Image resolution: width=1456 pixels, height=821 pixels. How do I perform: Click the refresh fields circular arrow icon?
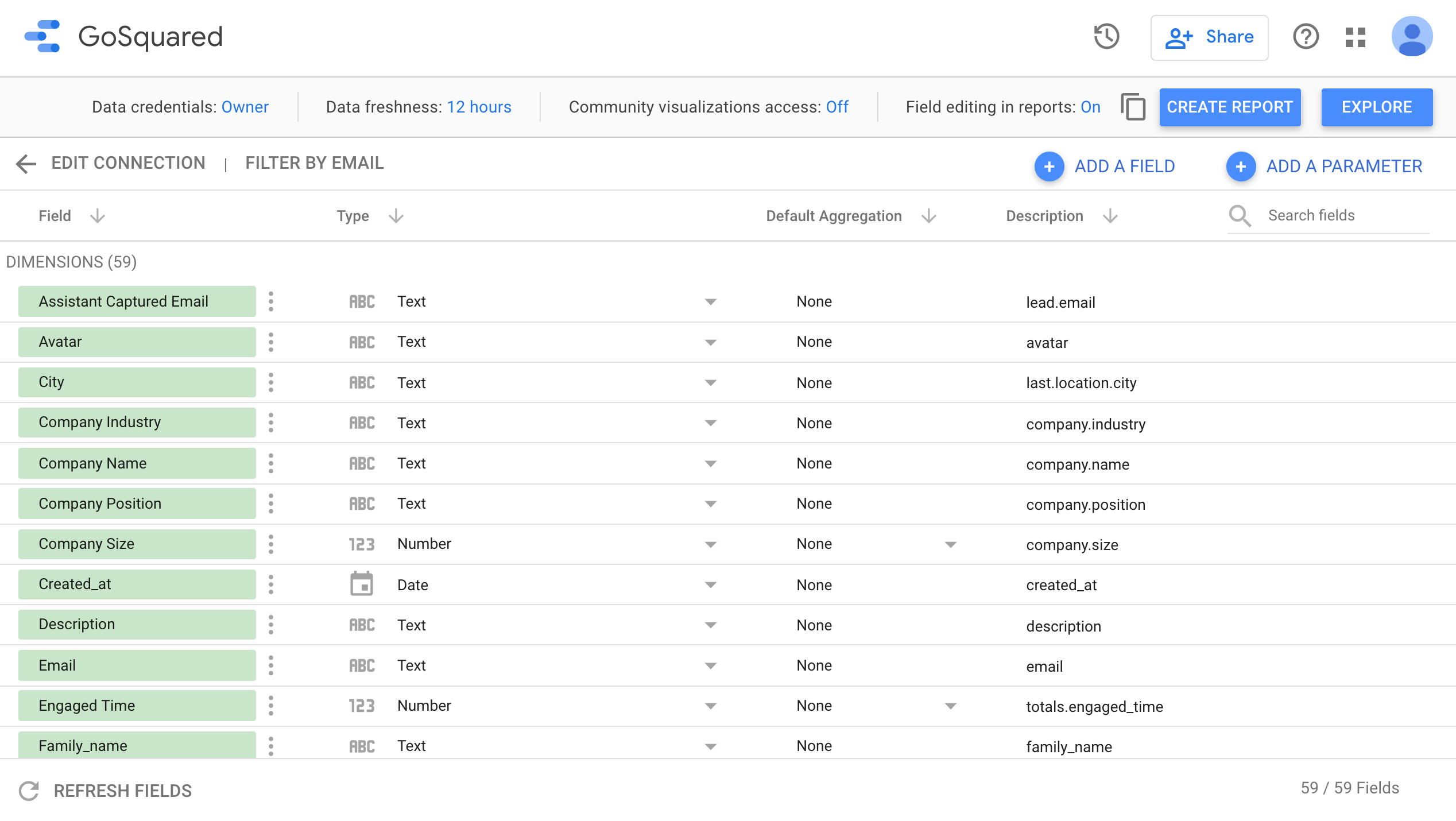point(29,791)
